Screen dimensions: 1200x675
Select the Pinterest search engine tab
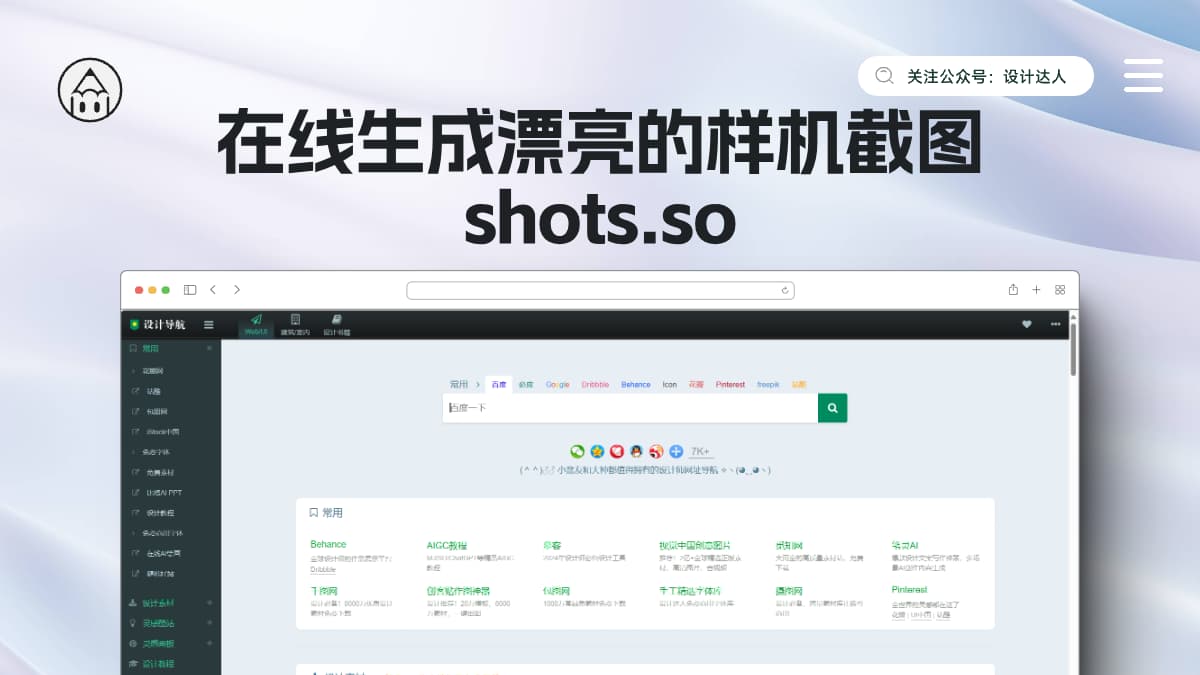[729, 384]
